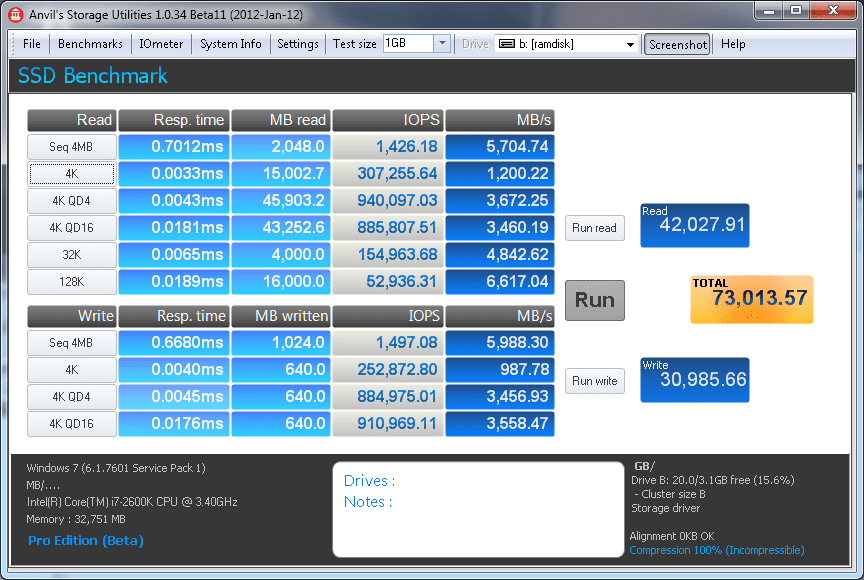Click the Read 4K test button
The width and height of the screenshot is (864, 580).
(72, 174)
